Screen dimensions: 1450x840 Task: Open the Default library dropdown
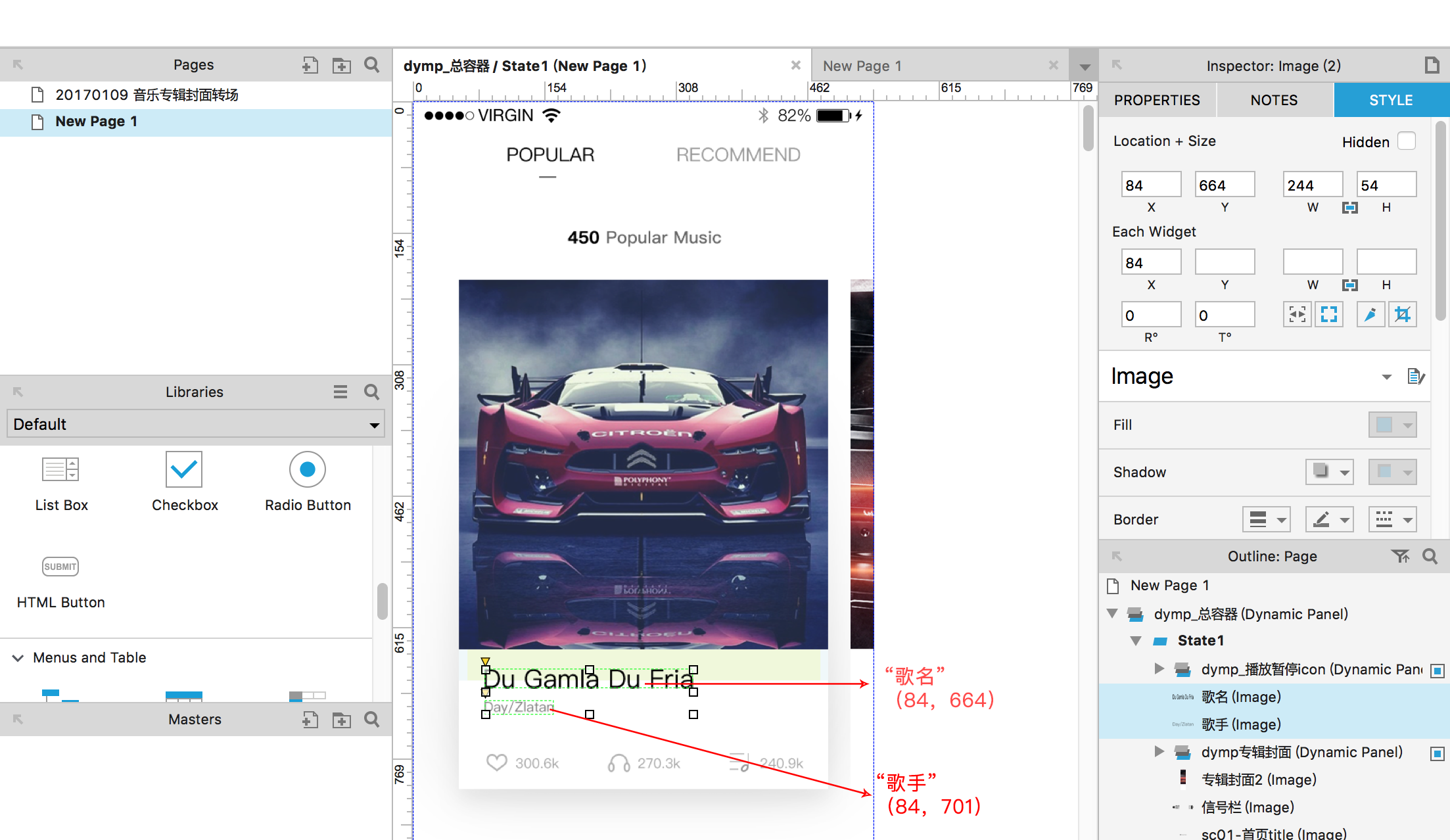[195, 424]
